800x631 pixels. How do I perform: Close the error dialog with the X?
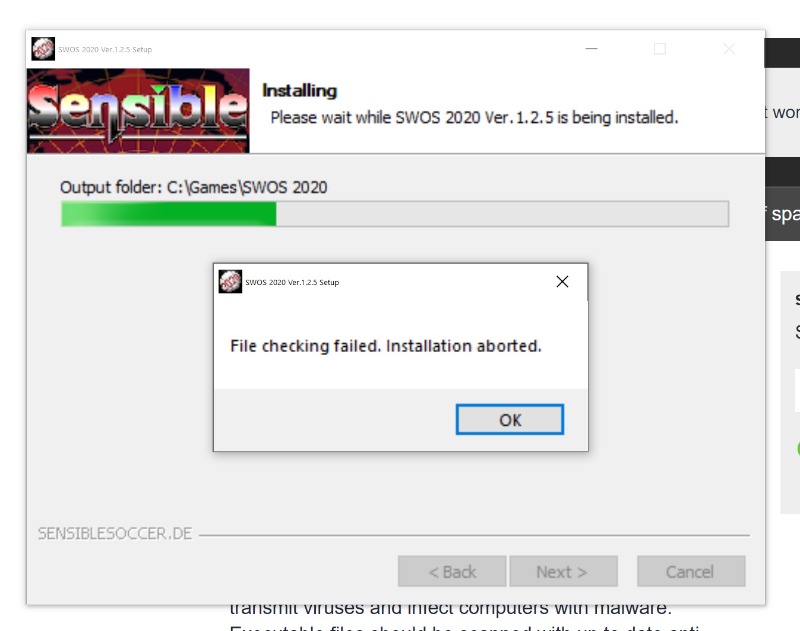coord(562,282)
